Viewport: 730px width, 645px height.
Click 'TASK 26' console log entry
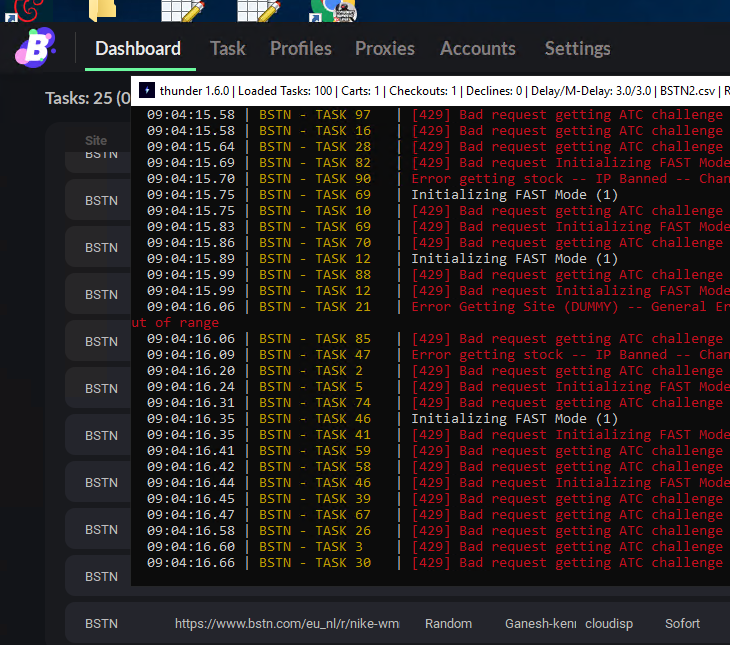tap(343, 531)
